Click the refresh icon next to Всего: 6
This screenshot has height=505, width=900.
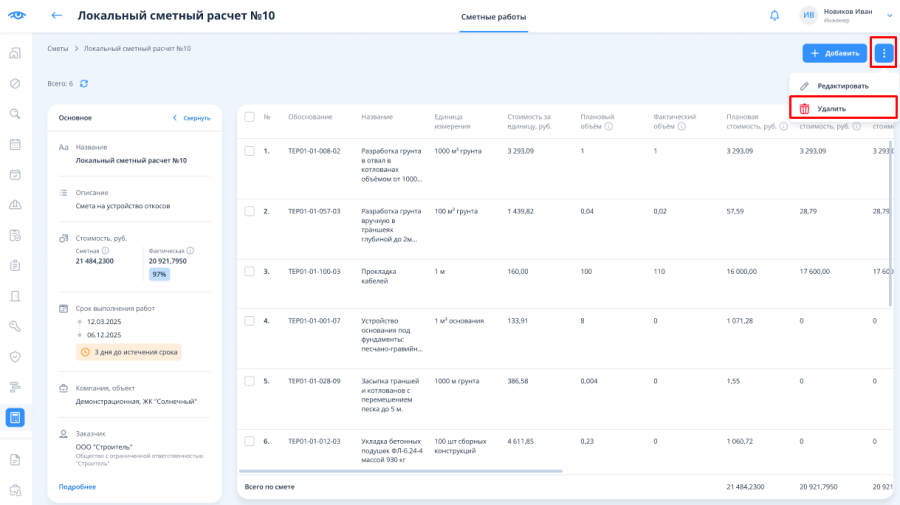pyautogui.click(x=84, y=84)
